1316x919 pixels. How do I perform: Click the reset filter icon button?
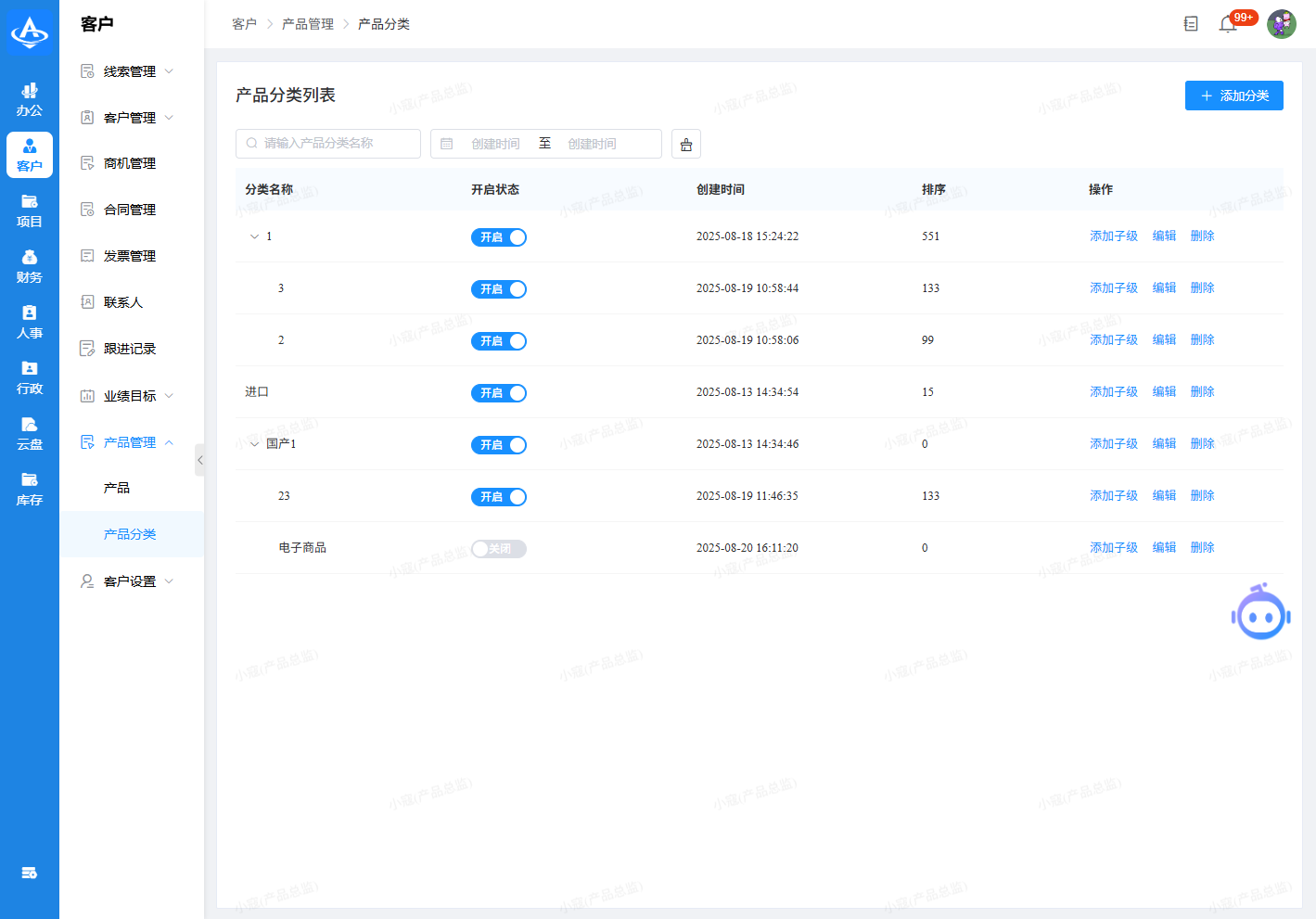point(686,145)
